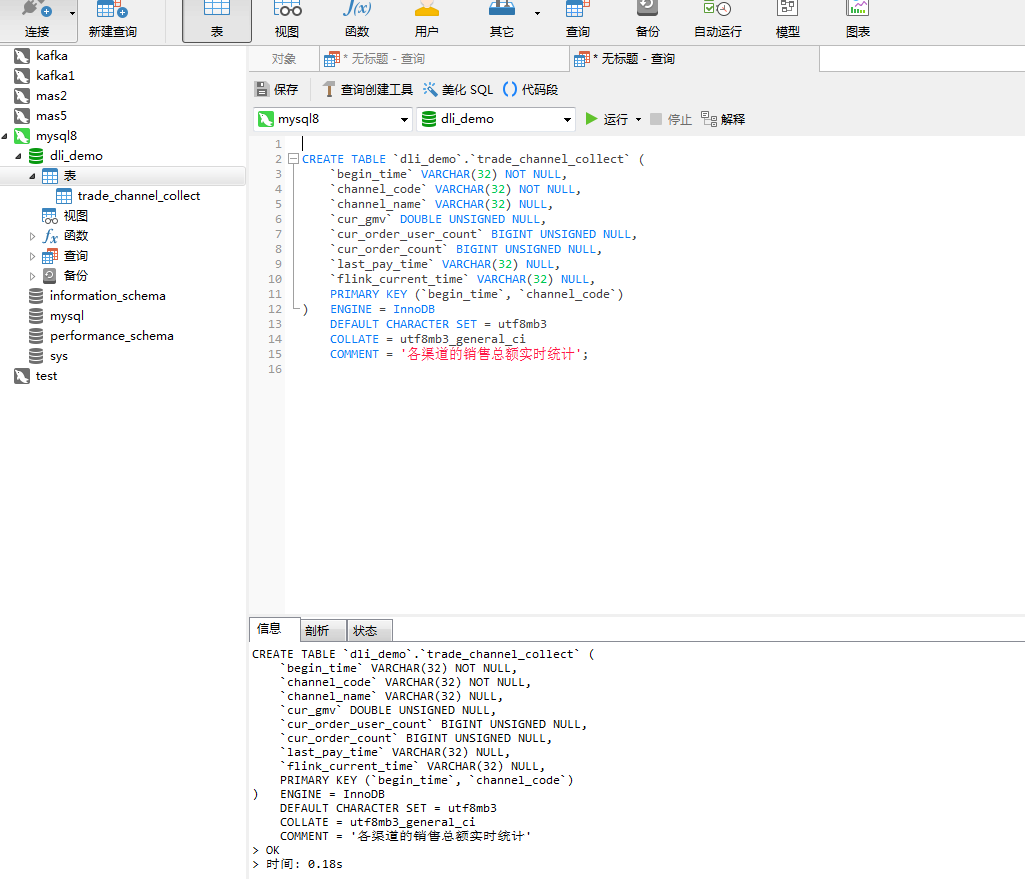Switch to the 剖析 profile tab
This screenshot has height=879, width=1025.
pyautogui.click(x=323, y=631)
